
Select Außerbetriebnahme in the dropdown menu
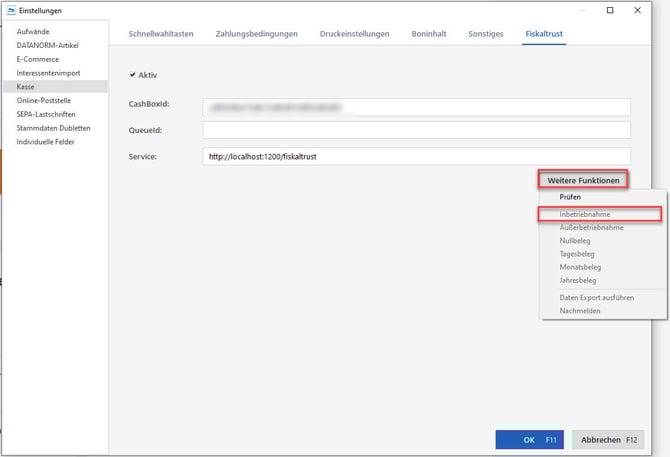(591, 228)
